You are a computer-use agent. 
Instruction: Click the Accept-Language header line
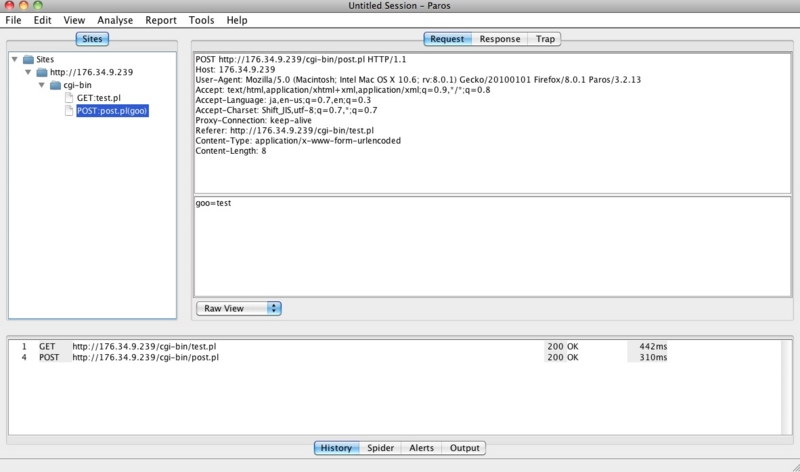click(x=283, y=100)
